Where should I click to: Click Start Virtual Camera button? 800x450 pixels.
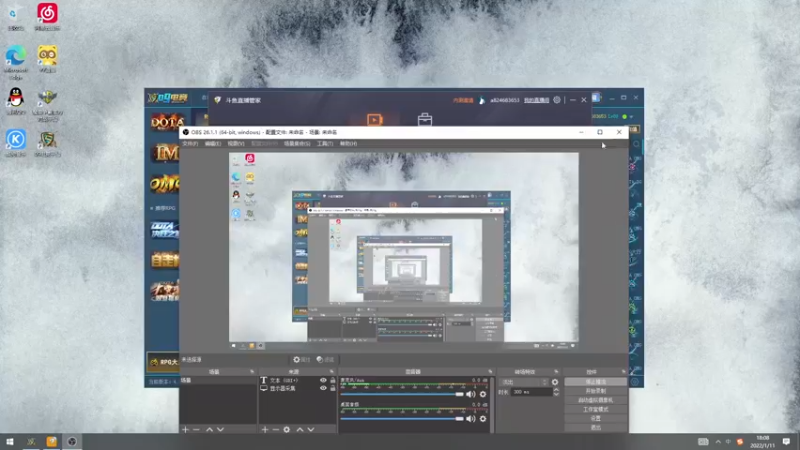(x=595, y=400)
